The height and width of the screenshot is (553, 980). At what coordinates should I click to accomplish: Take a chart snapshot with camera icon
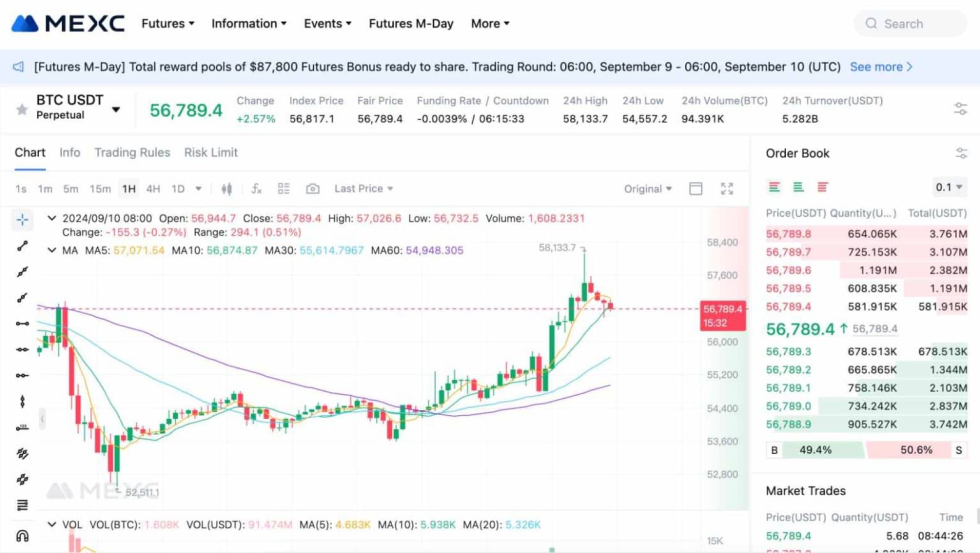coord(313,189)
